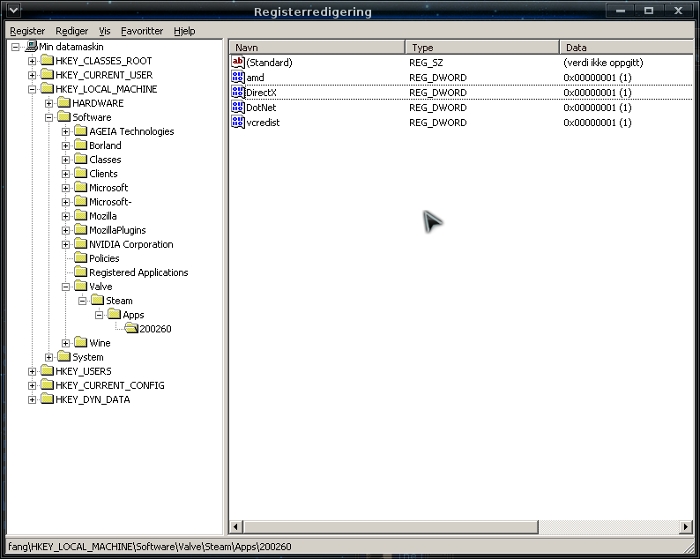Viewport: 700px width, 559px height.
Task: Select the HKEY_CURRENT_USER folder icon
Action: [x=47, y=75]
